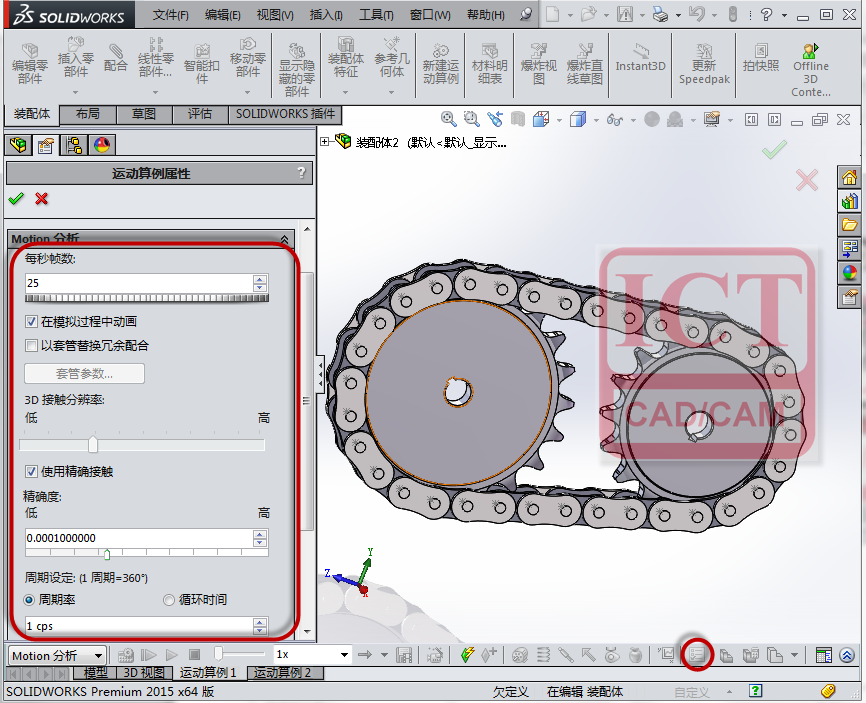
Task: Toggle the 在模拟过程中动画 checkbox
Action: 31,321
